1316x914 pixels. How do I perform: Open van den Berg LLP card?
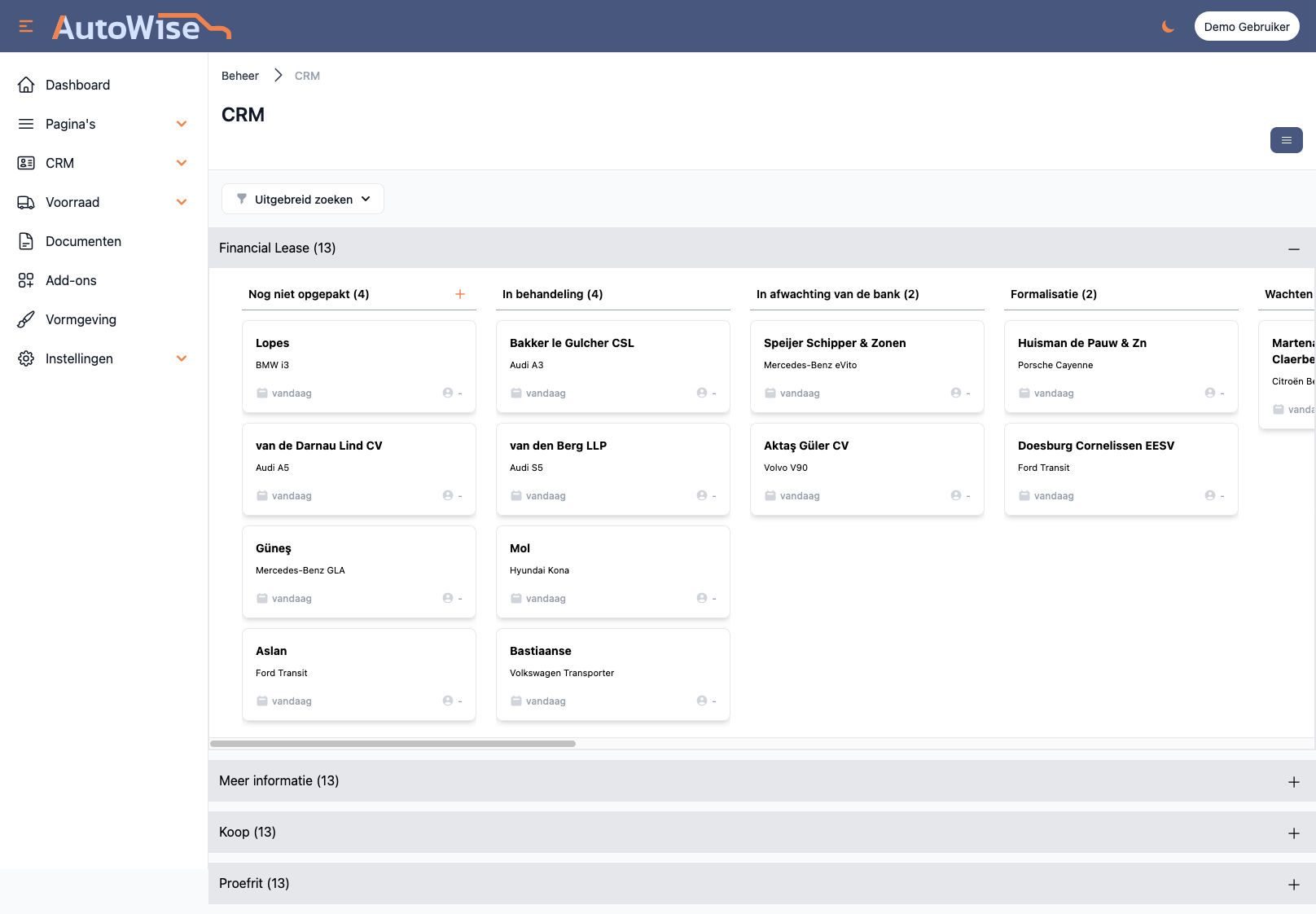pyautogui.click(x=613, y=469)
